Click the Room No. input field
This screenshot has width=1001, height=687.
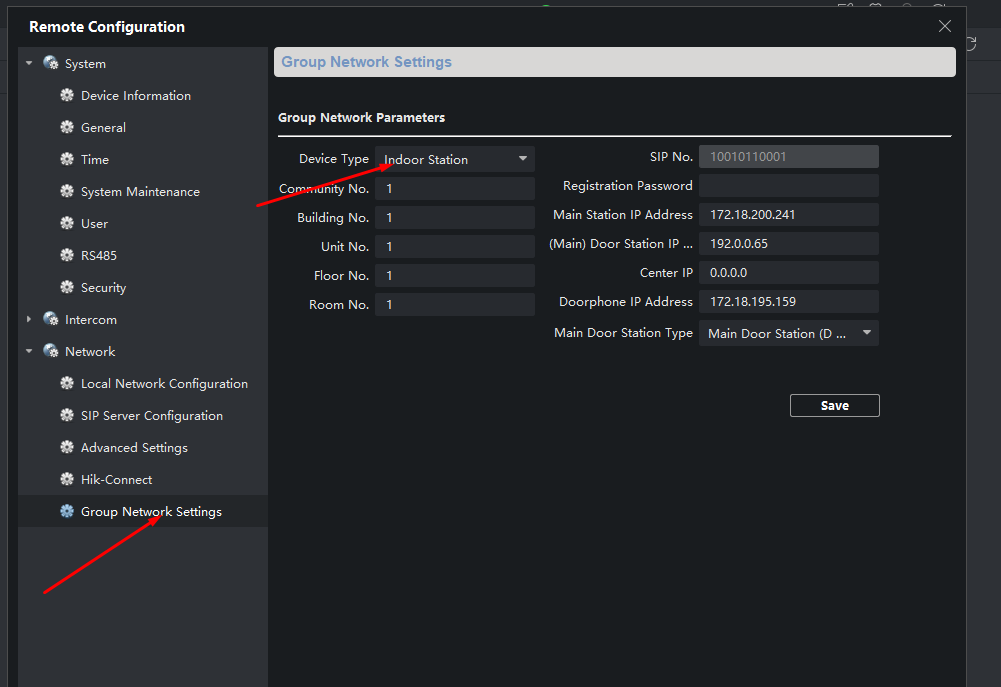coord(455,305)
